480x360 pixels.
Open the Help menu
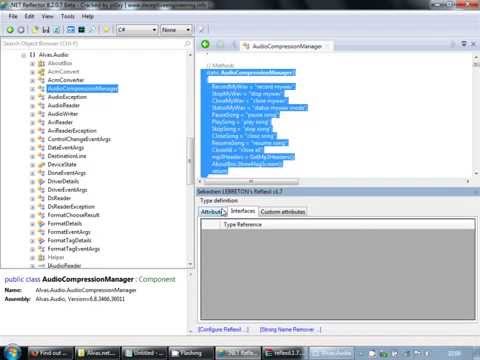[x=88, y=16]
